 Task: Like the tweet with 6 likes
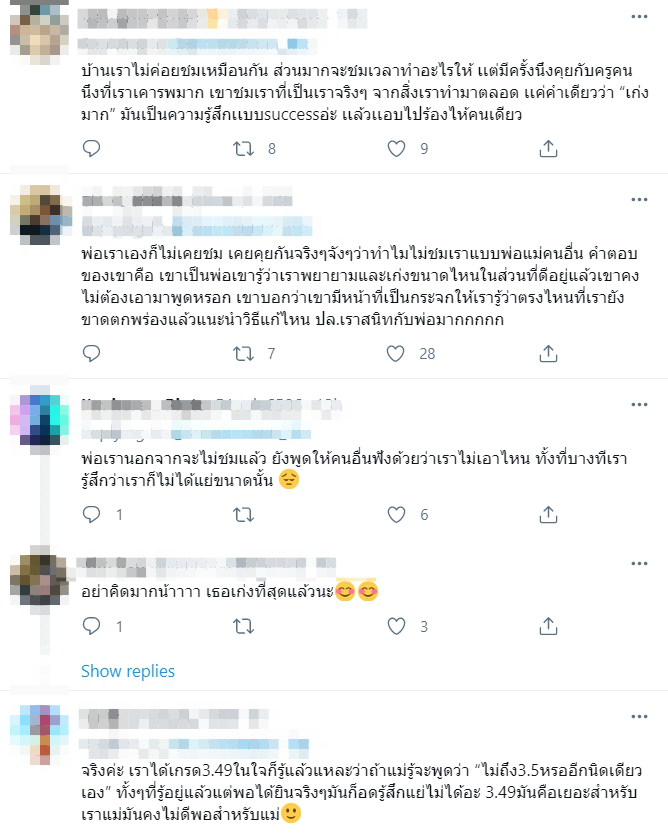tap(396, 514)
